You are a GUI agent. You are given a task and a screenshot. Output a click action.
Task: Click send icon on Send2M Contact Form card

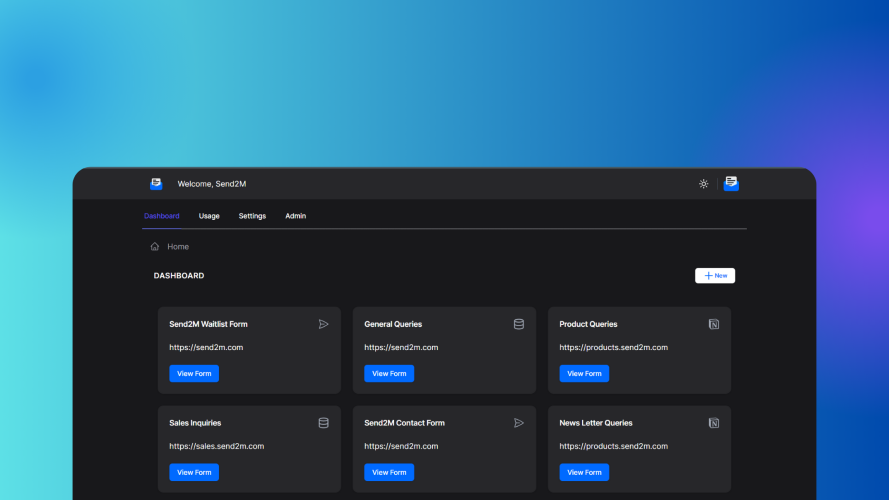click(x=518, y=423)
